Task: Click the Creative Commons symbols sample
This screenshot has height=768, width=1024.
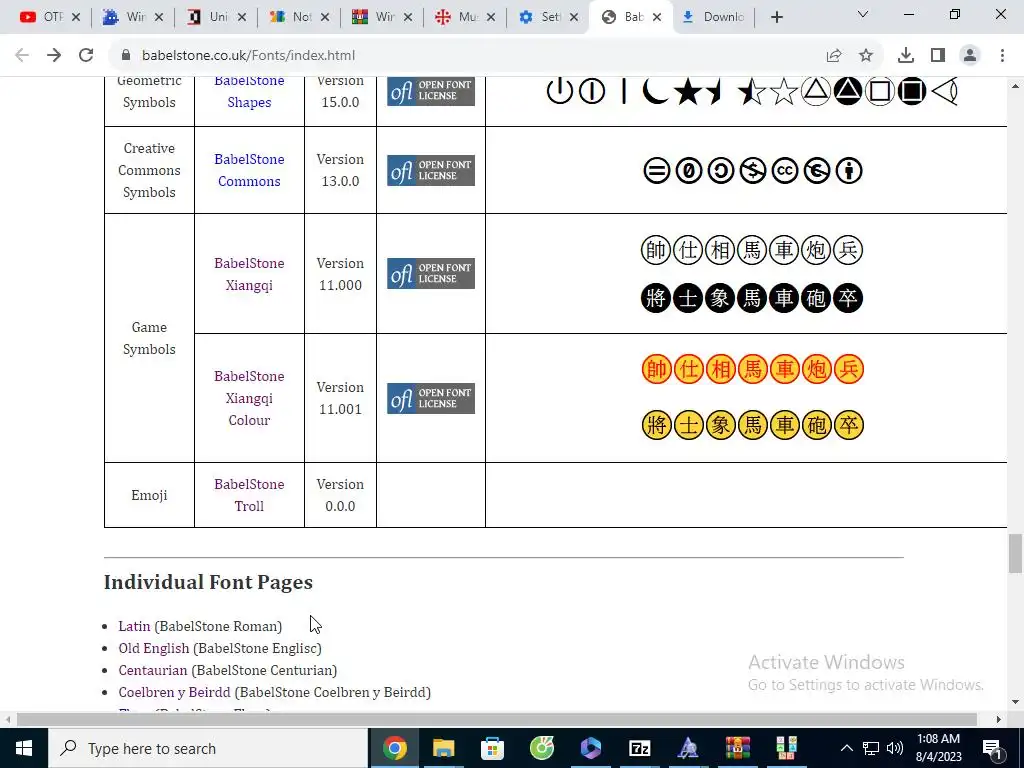Action: click(752, 171)
